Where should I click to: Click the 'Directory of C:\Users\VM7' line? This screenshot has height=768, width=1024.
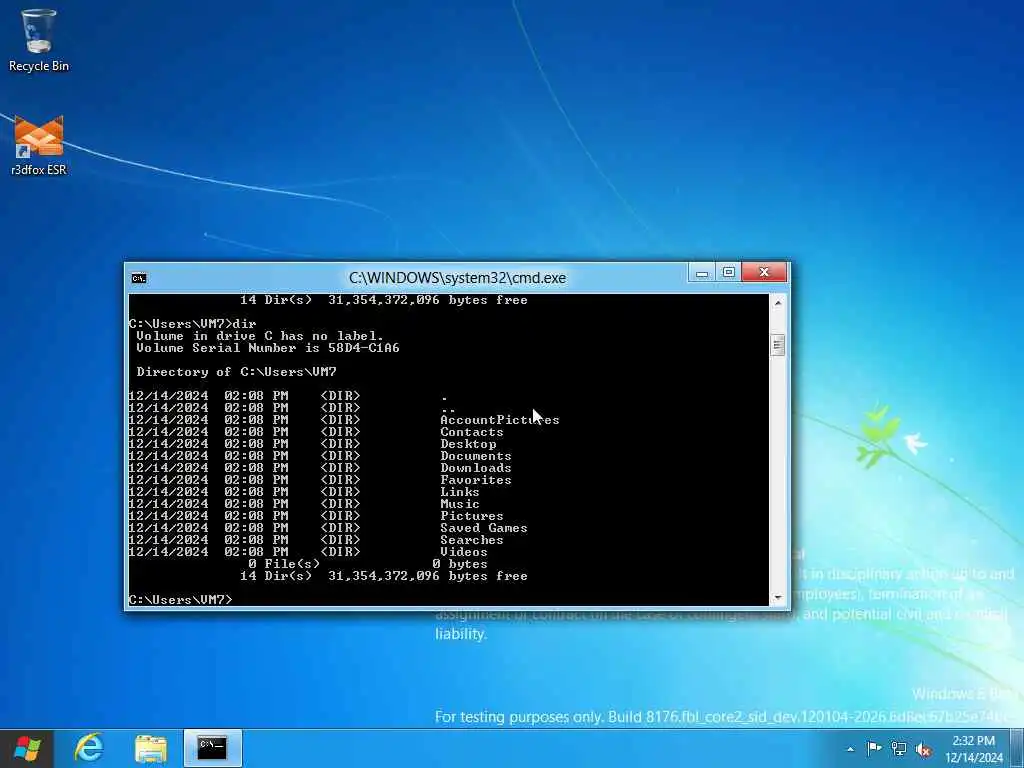(236, 372)
